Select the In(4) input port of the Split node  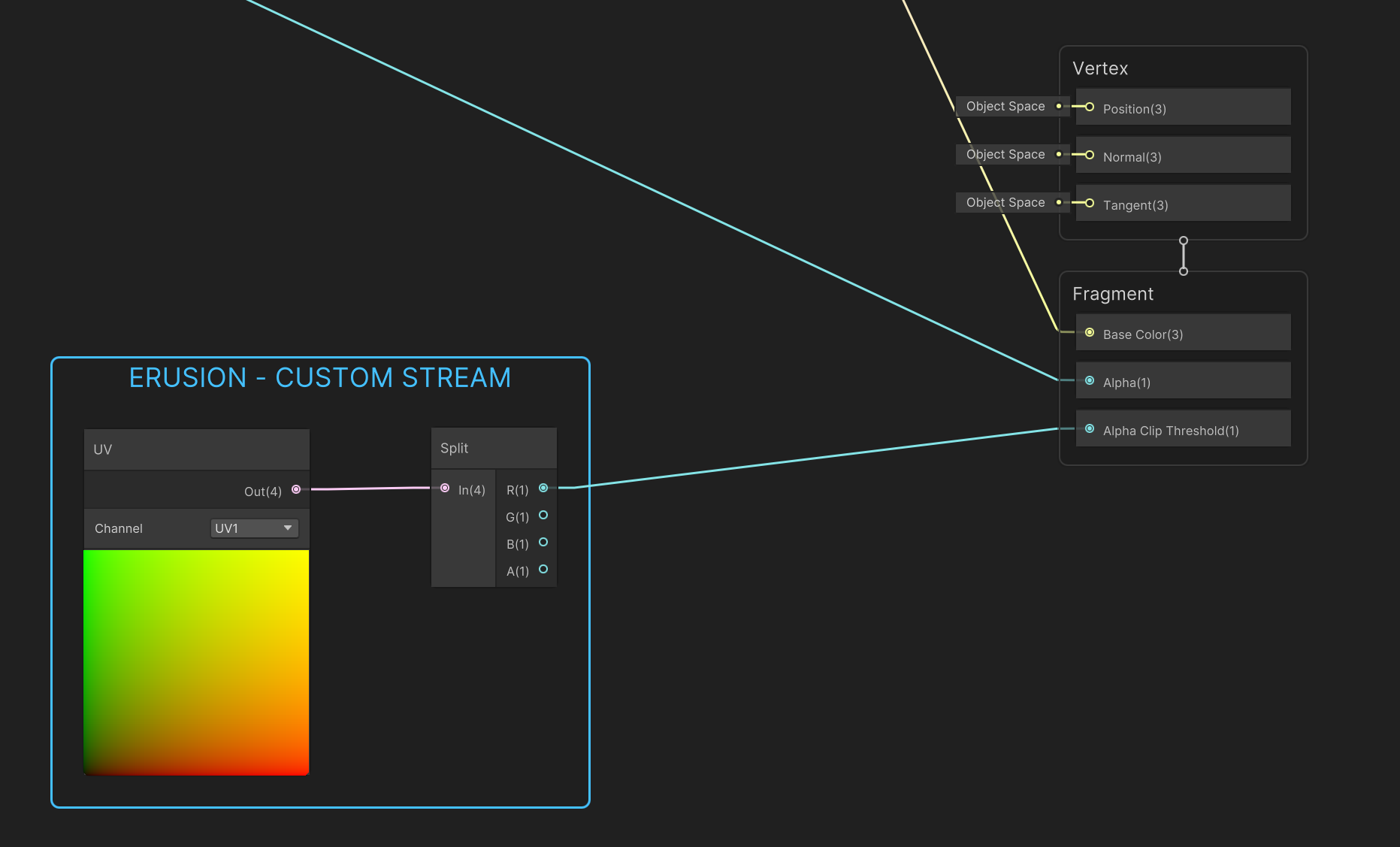pyautogui.click(x=445, y=488)
